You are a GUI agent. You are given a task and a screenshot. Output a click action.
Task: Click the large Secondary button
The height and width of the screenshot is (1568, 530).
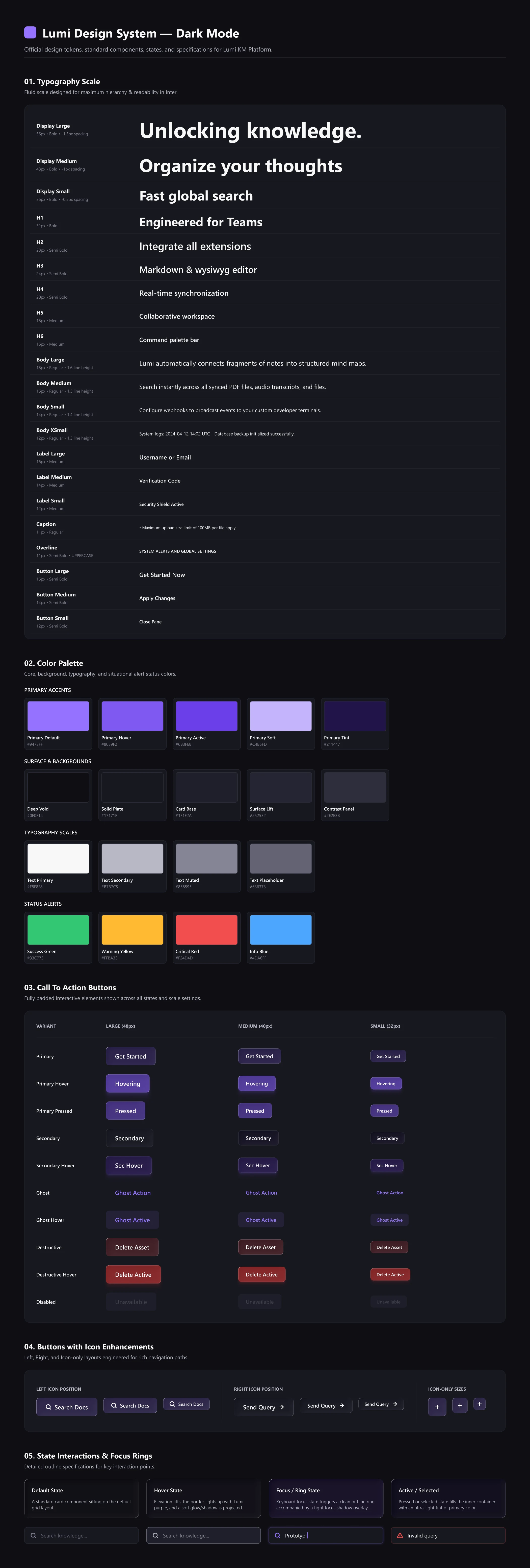click(129, 1138)
